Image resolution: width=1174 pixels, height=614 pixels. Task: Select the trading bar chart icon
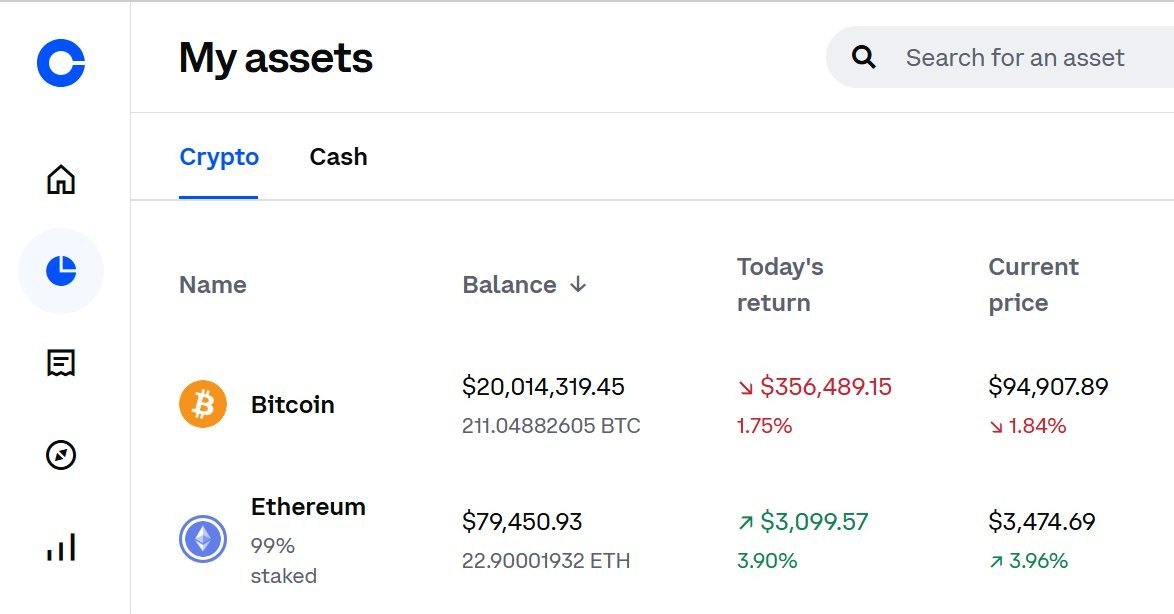[x=62, y=547]
